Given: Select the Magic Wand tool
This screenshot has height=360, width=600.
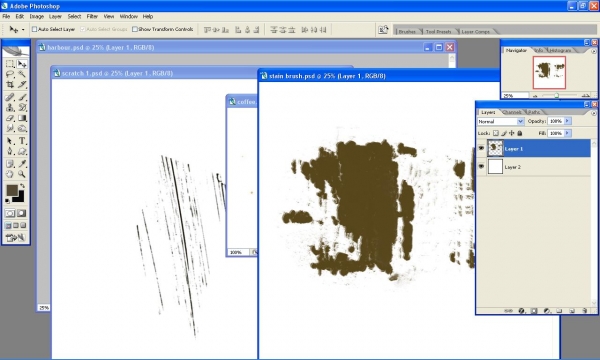Looking at the screenshot, I should (x=22, y=74).
